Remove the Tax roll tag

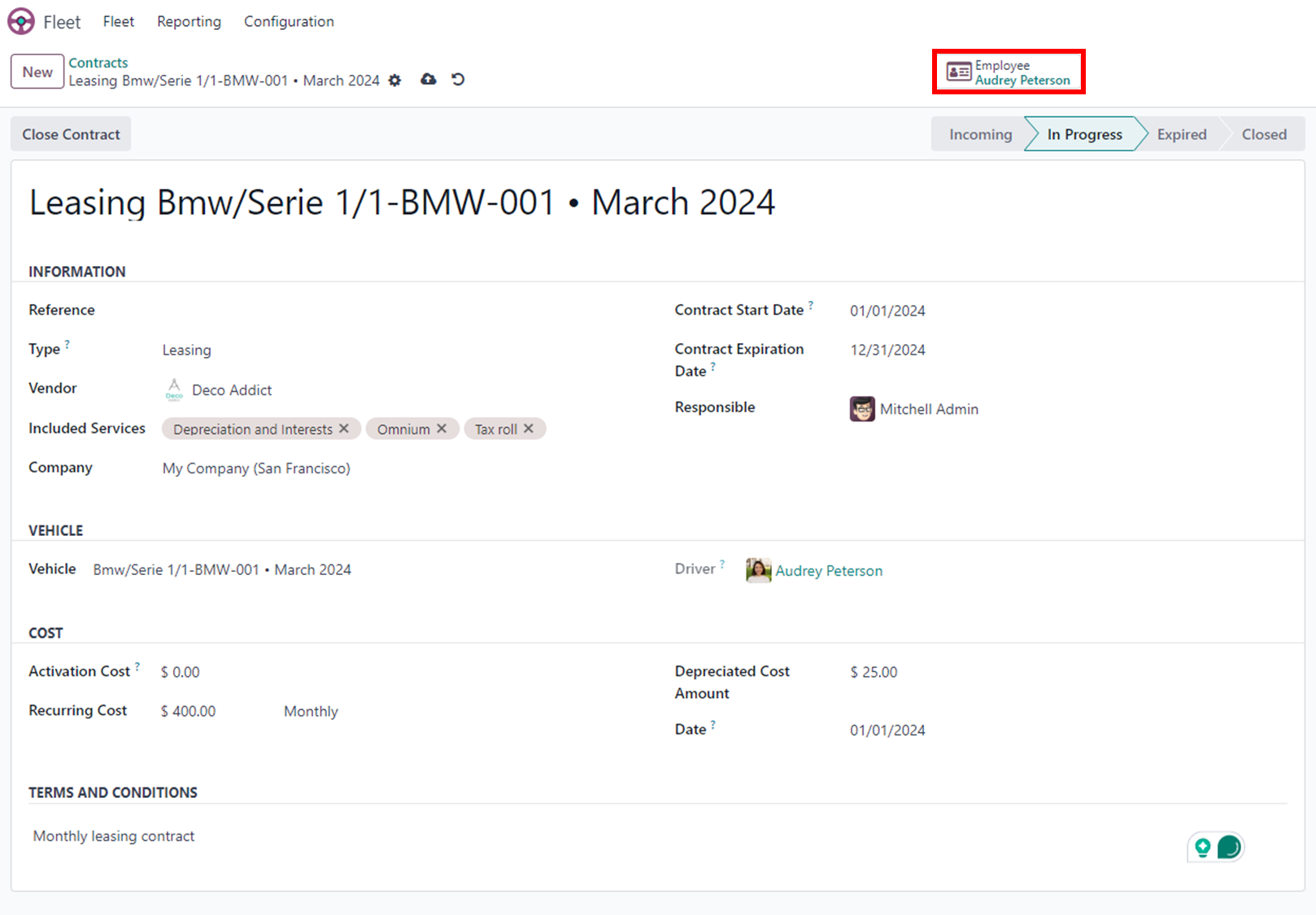point(529,429)
